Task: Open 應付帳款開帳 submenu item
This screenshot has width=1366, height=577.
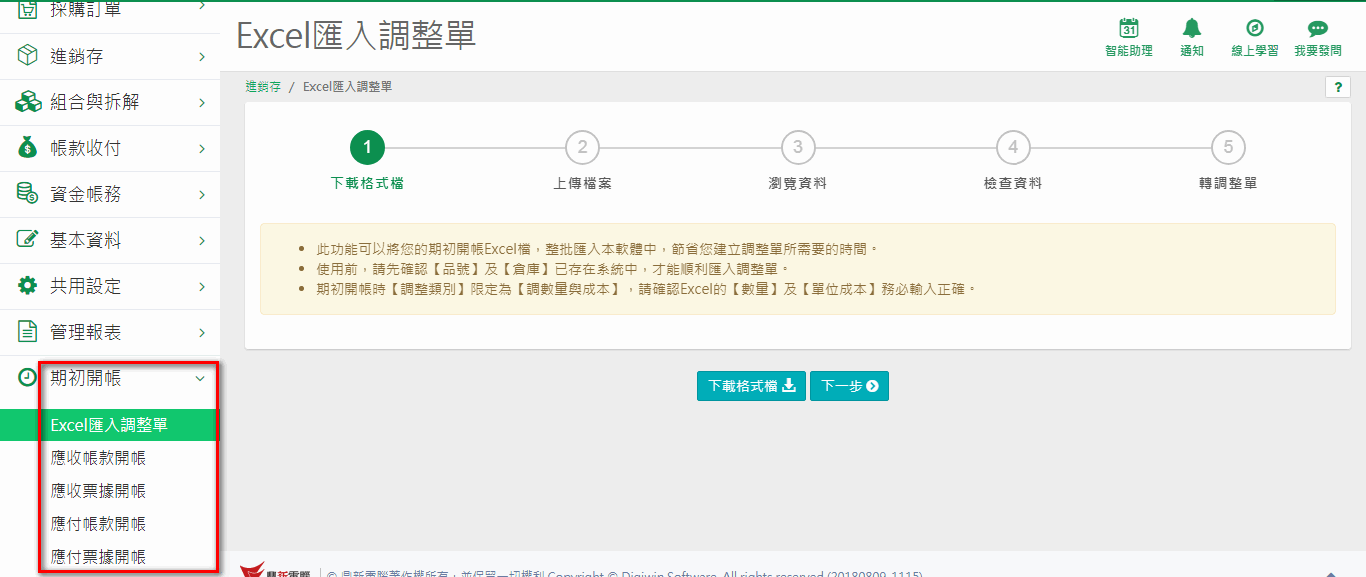Action: (98, 524)
